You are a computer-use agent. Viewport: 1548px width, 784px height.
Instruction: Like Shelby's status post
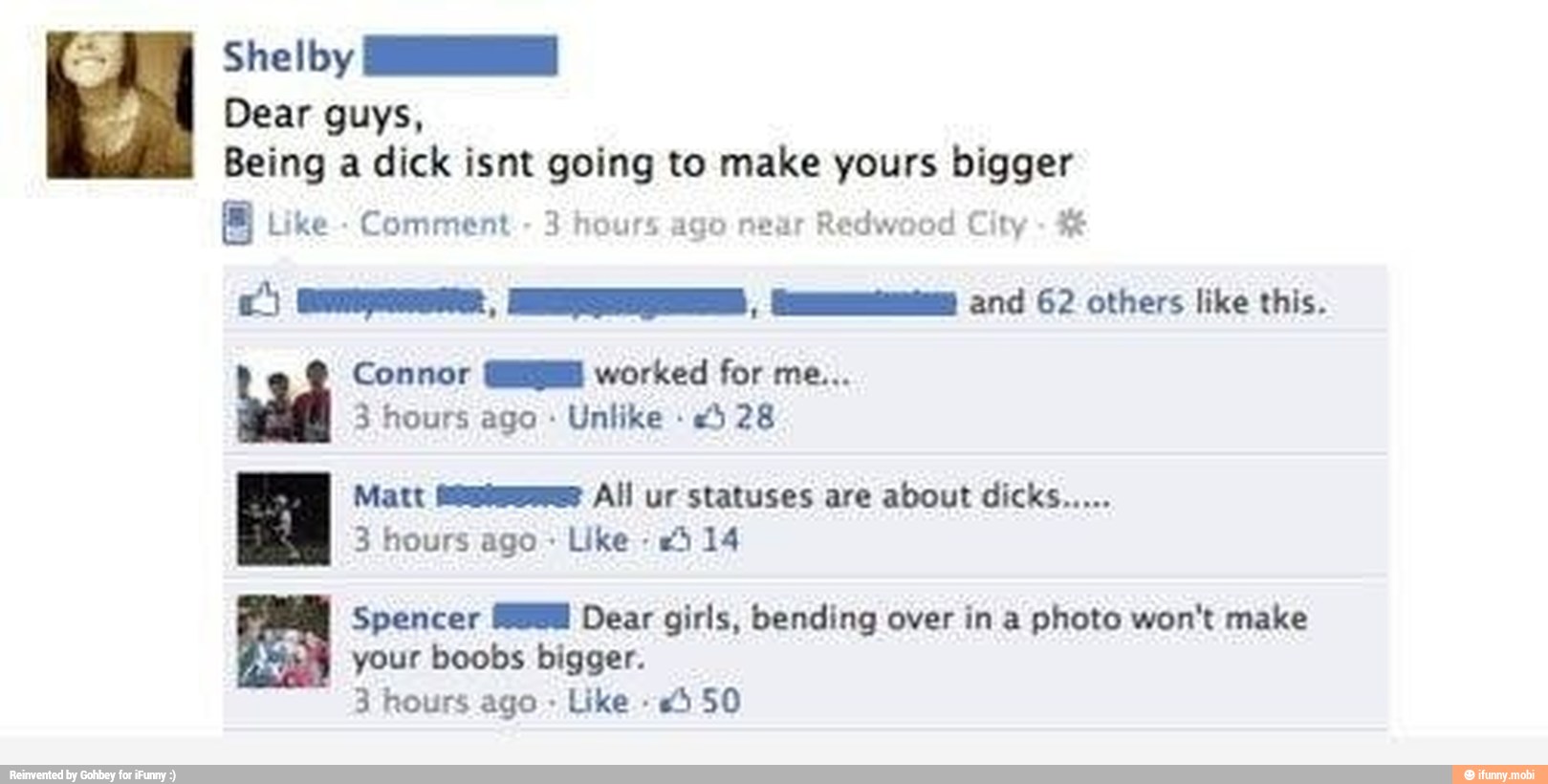tap(297, 224)
